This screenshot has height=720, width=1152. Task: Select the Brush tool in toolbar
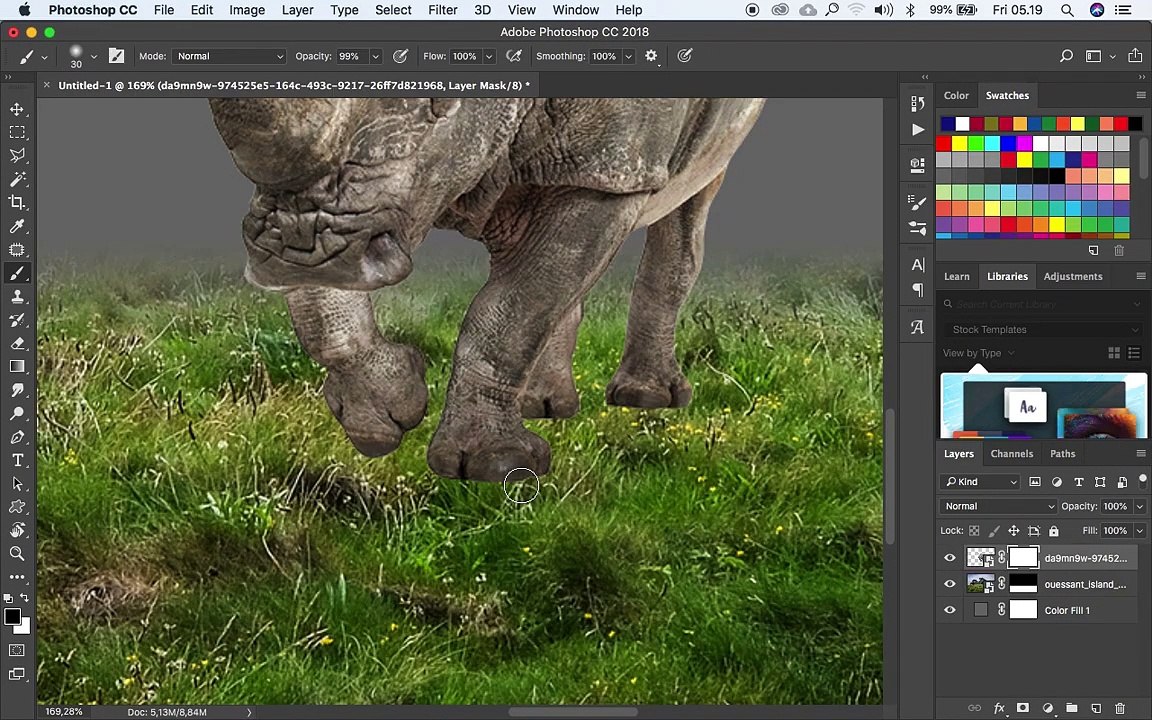[x=17, y=273]
